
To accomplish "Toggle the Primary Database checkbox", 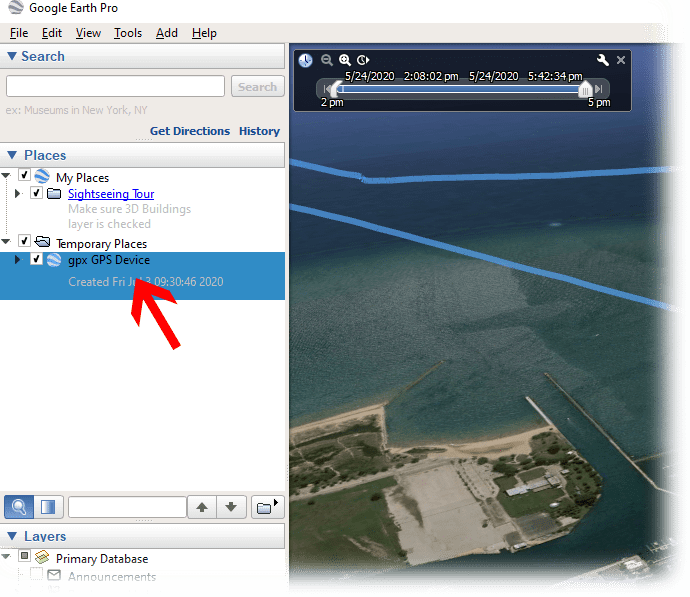I will [x=24, y=556].
